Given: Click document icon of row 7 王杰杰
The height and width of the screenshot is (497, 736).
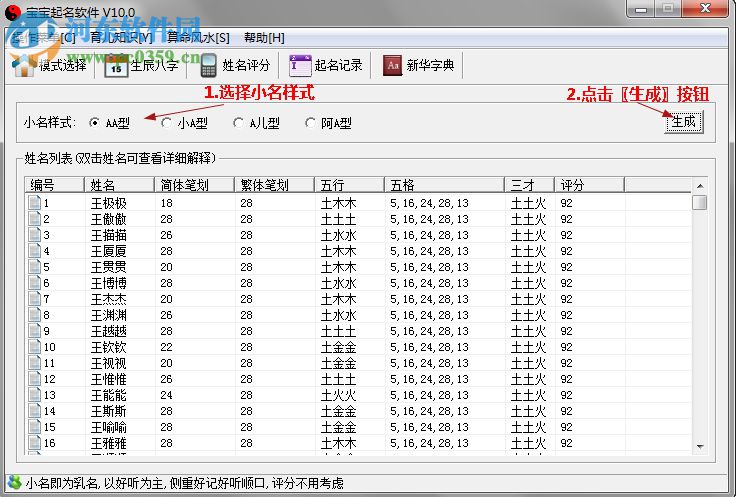Looking at the screenshot, I should click(34, 298).
